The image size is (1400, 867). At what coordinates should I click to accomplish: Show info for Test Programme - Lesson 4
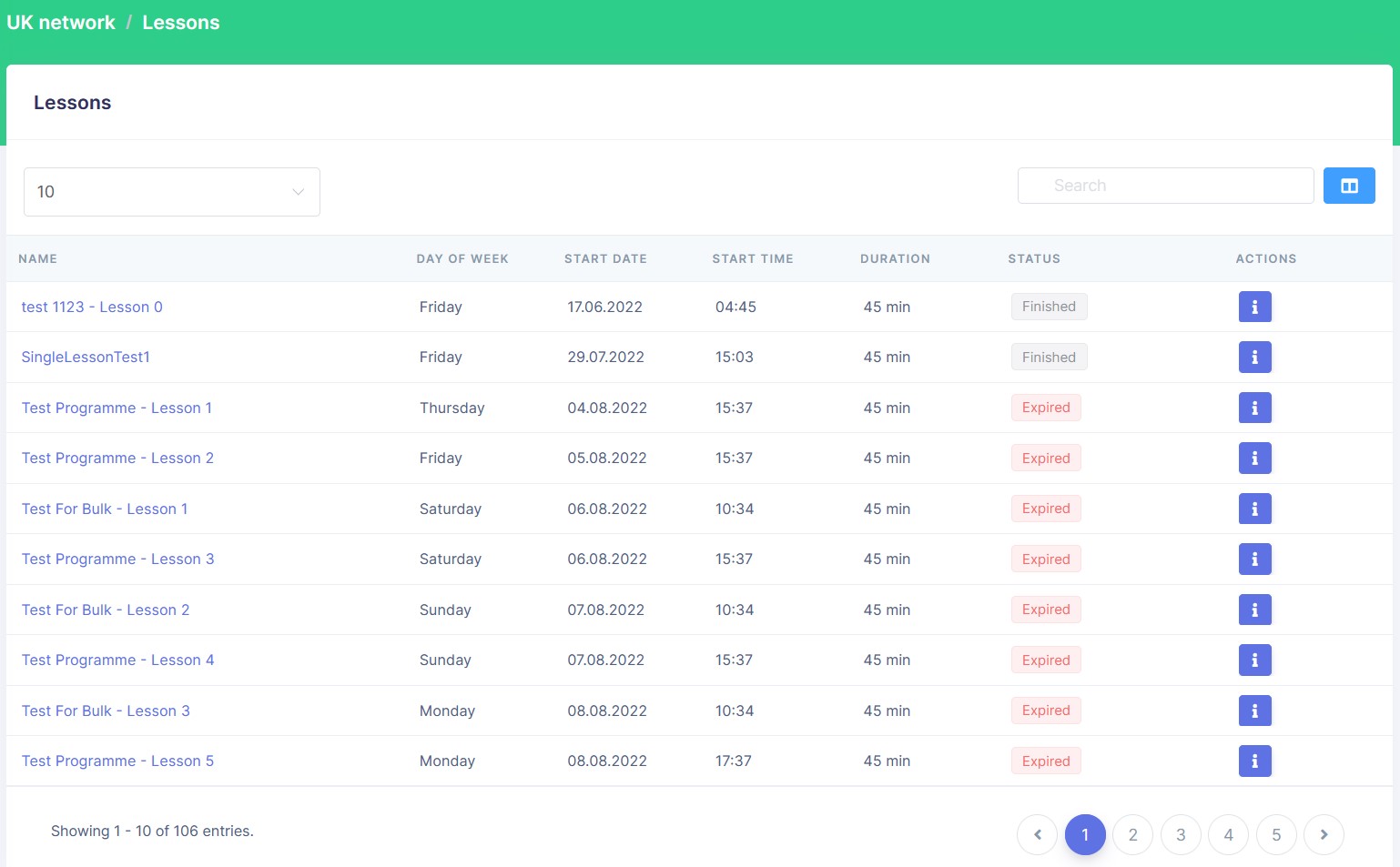[1254, 660]
